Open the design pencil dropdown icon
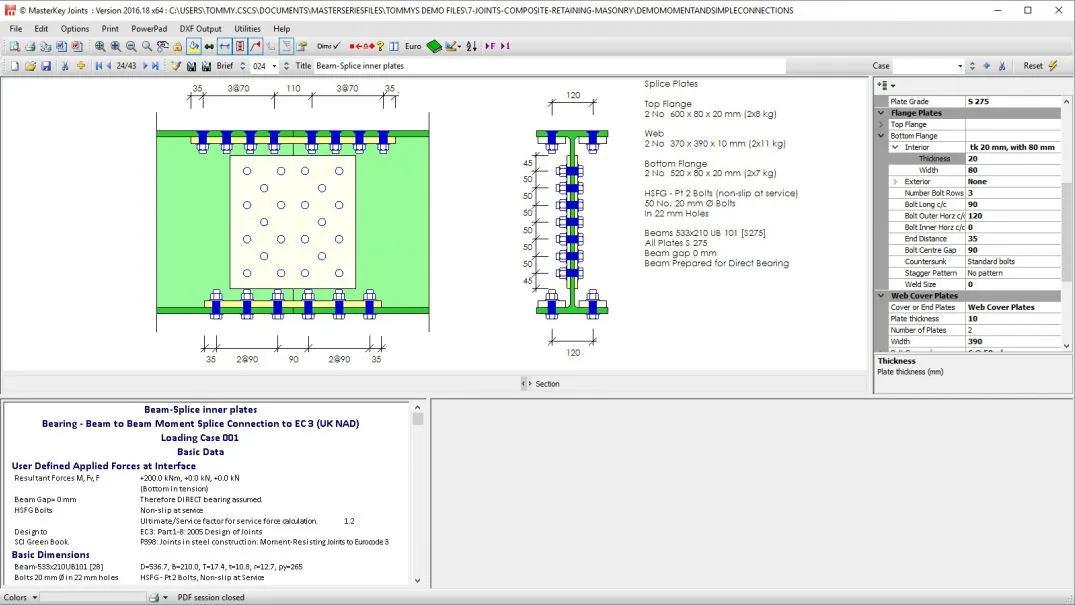Viewport: 1075px width, 605px height. (x=452, y=46)
